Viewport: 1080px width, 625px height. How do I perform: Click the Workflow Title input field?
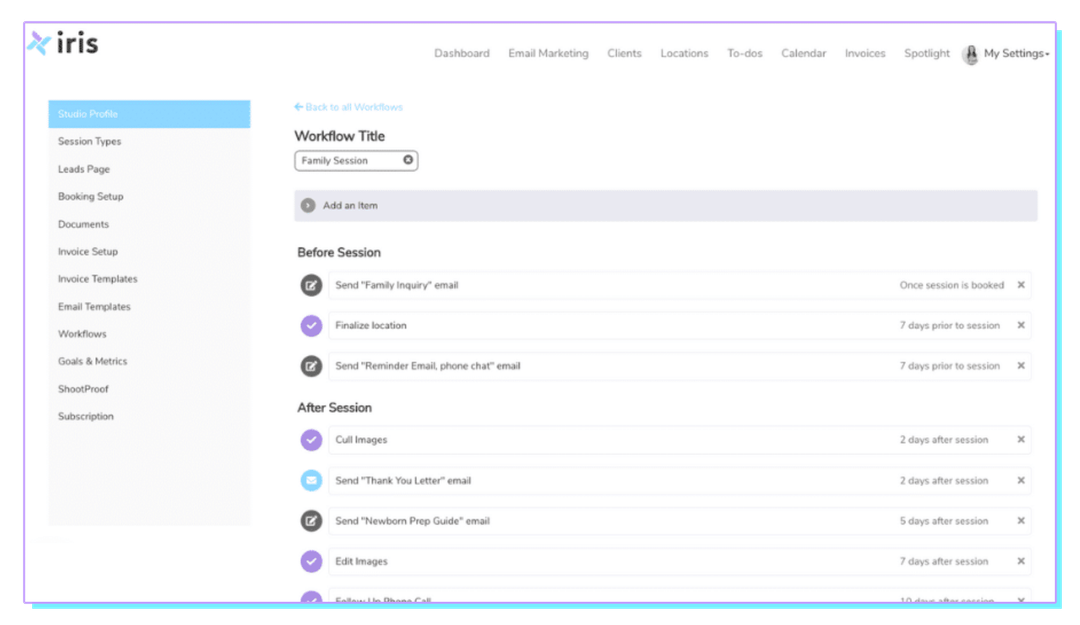tap(356, 161)
